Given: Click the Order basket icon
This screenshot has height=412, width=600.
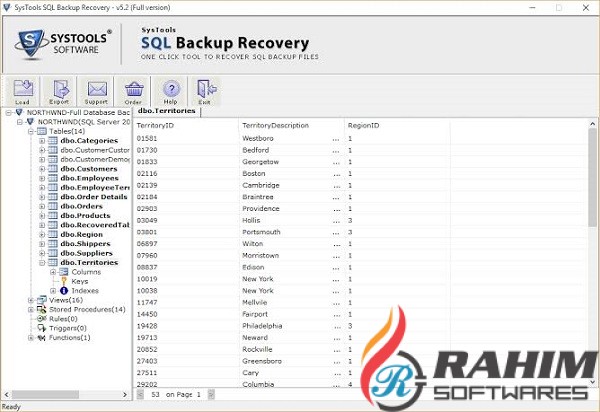Looking at the screenshot, I should 134,91.
